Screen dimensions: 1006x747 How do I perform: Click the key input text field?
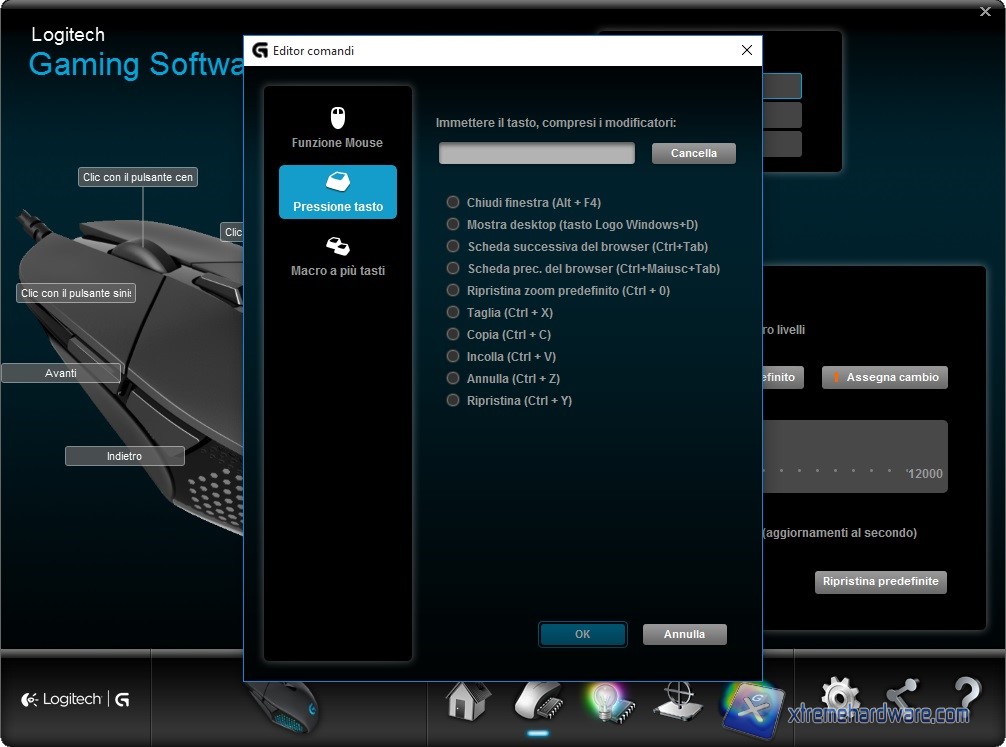(537, 153)
